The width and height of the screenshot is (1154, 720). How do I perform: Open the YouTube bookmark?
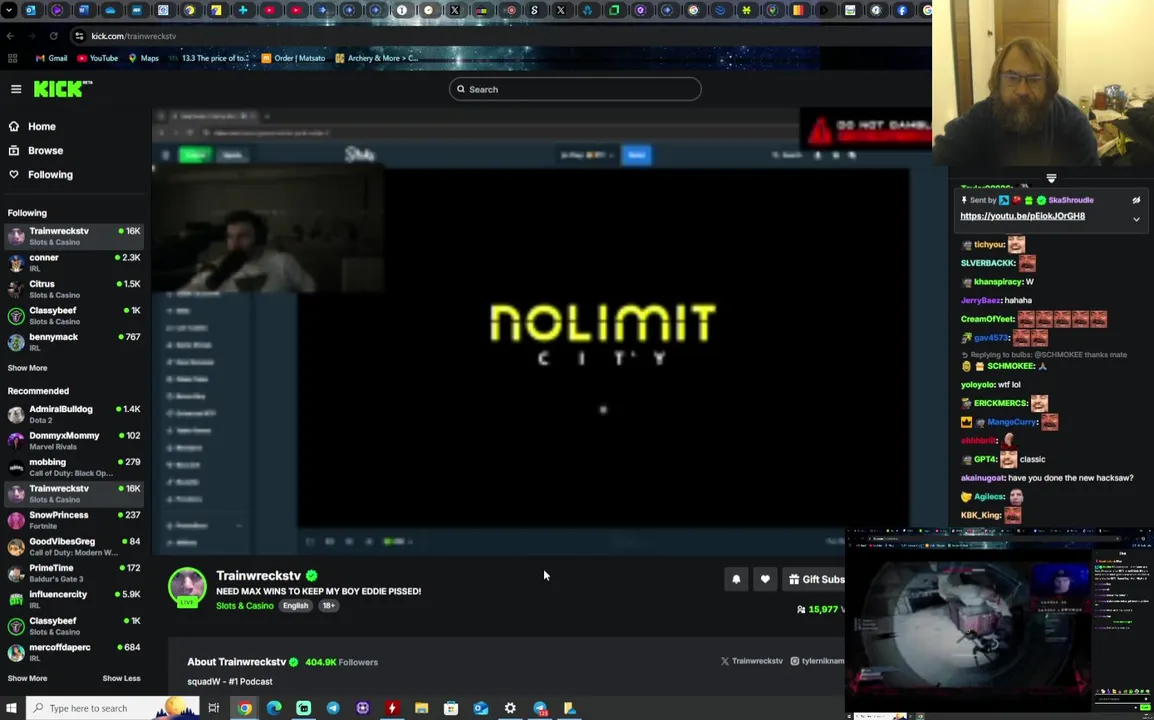pos(97,58)
